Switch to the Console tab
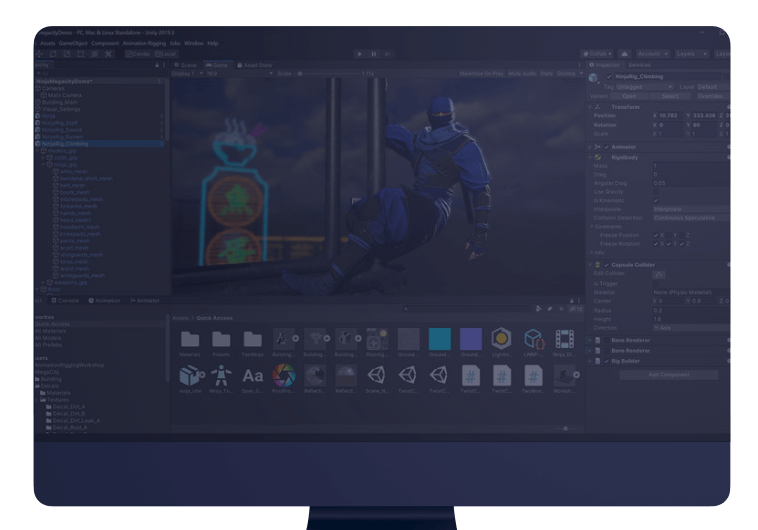 click(x=65, y=300)
